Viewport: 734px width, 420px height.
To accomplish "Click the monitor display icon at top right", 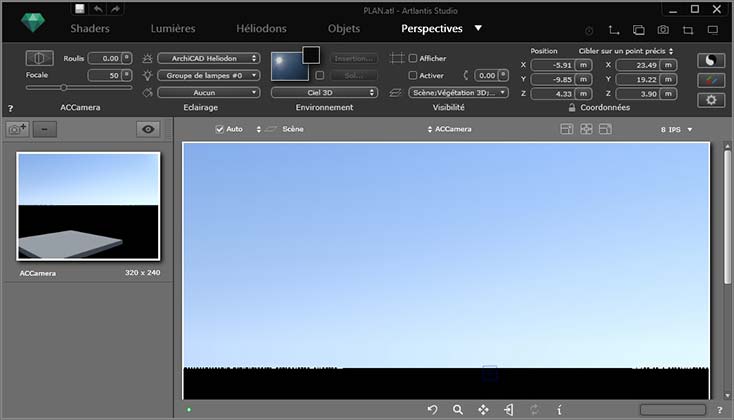I will coord(712,30).
